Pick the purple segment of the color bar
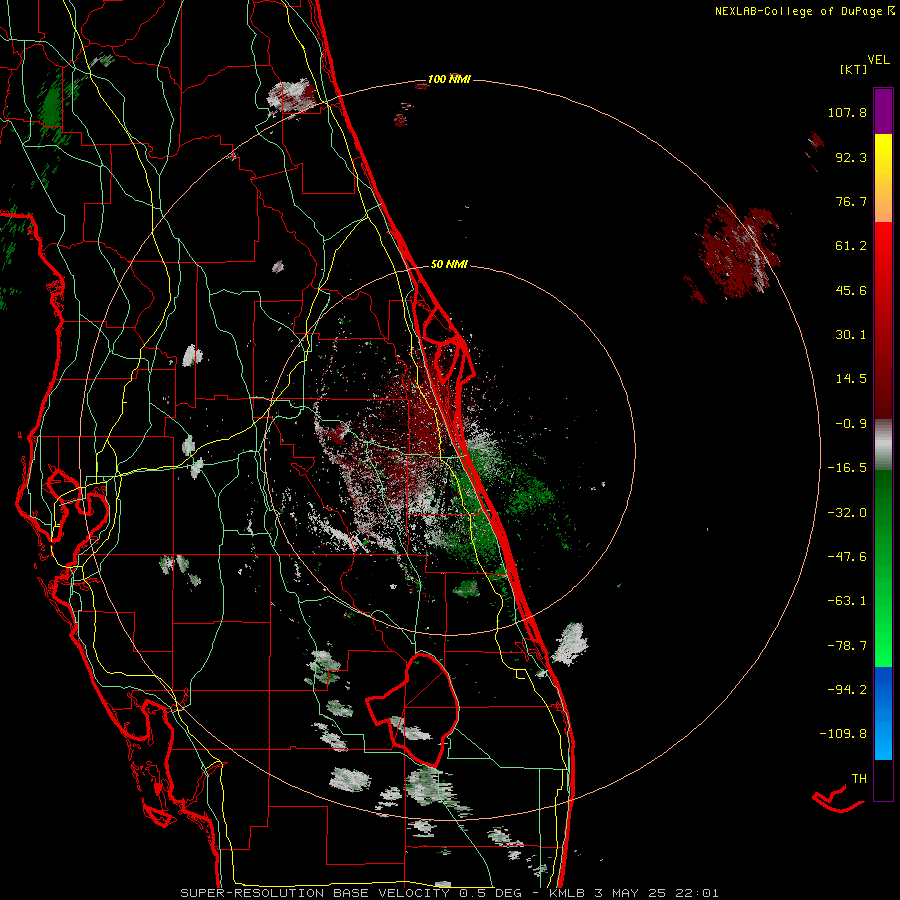This screenshot has height=900, width=900. point(883,111)
